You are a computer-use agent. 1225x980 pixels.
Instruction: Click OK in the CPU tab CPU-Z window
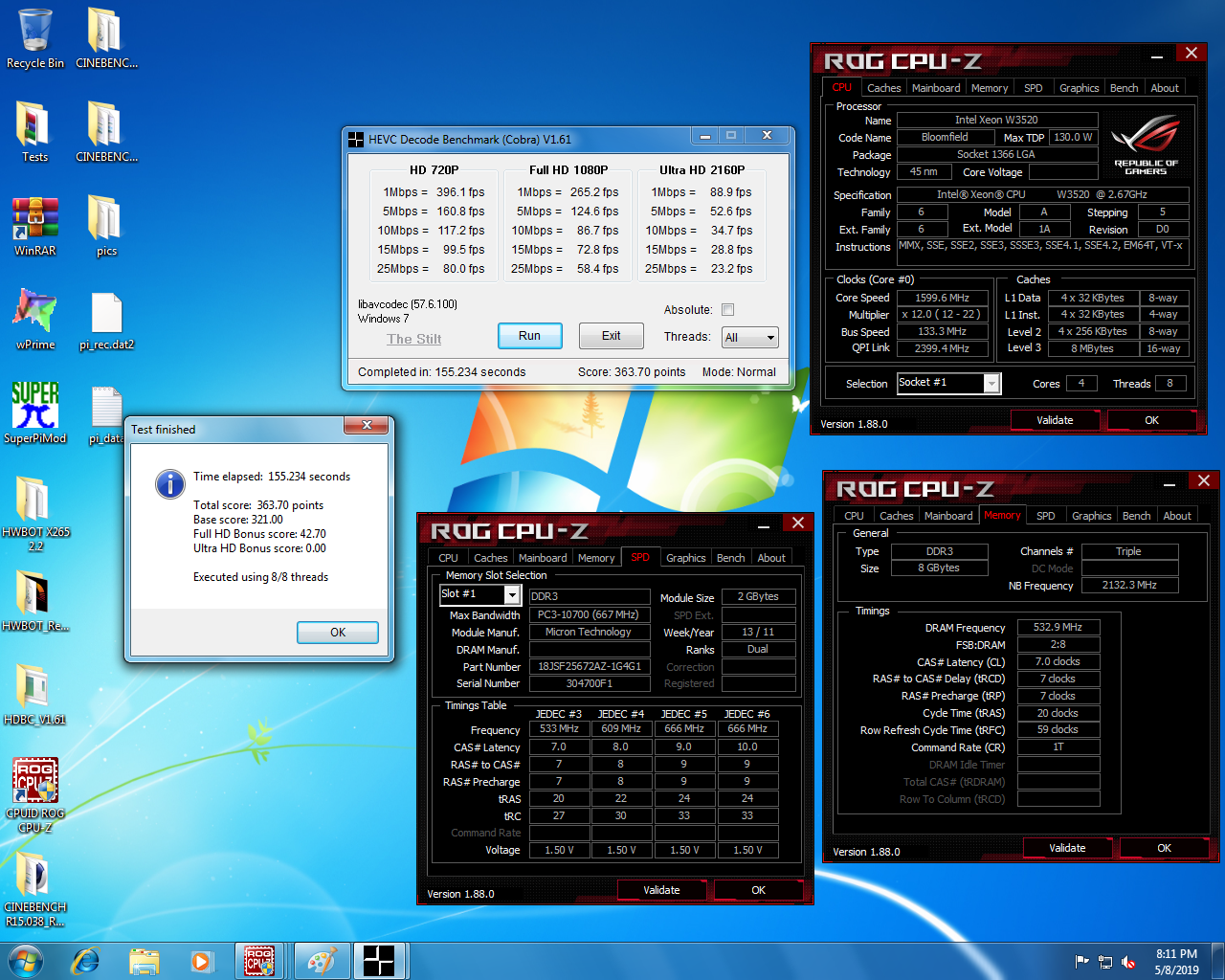(x=1151, y=420)
